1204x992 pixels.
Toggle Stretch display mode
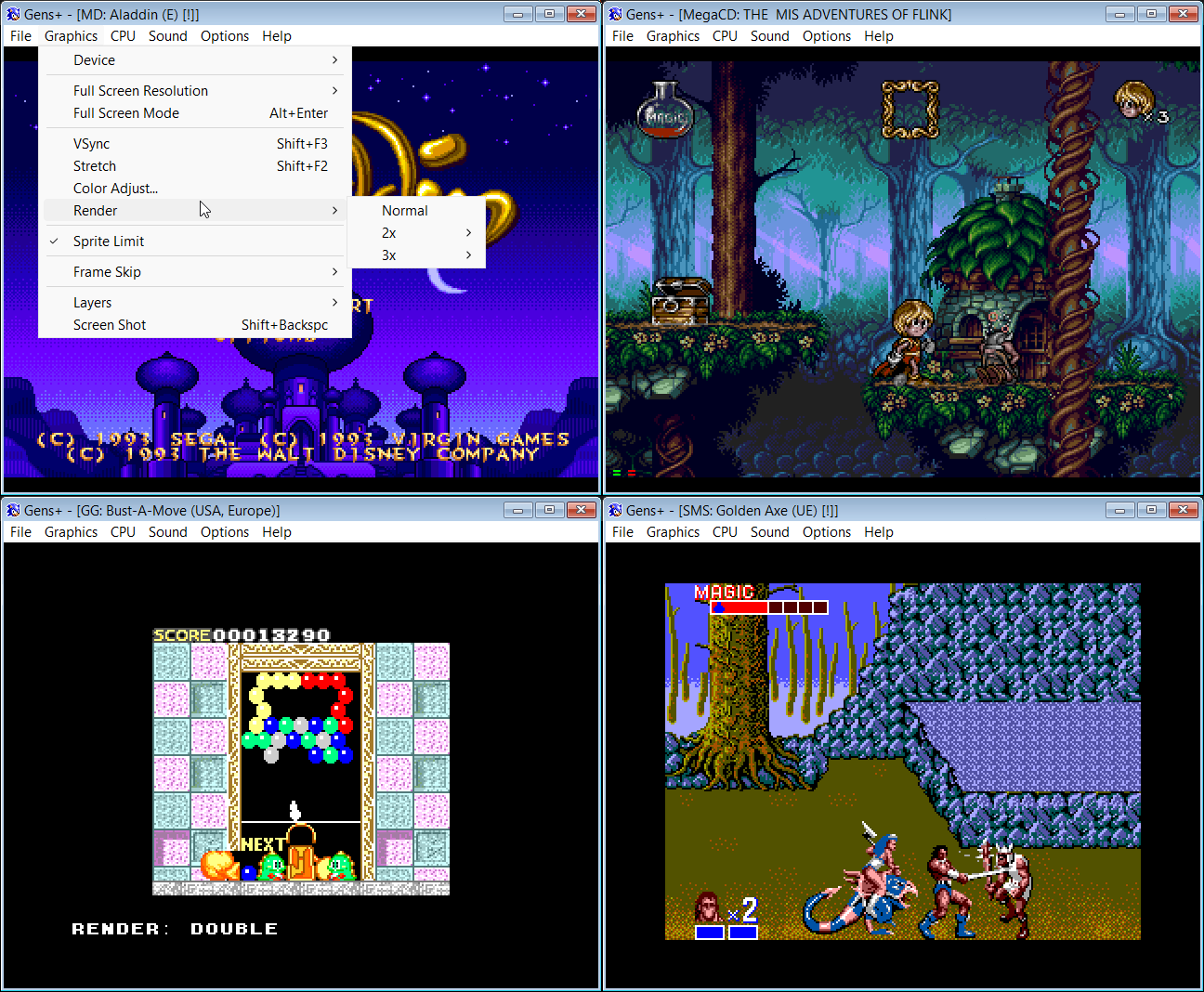pyautogui.click(x=95, y=166)
